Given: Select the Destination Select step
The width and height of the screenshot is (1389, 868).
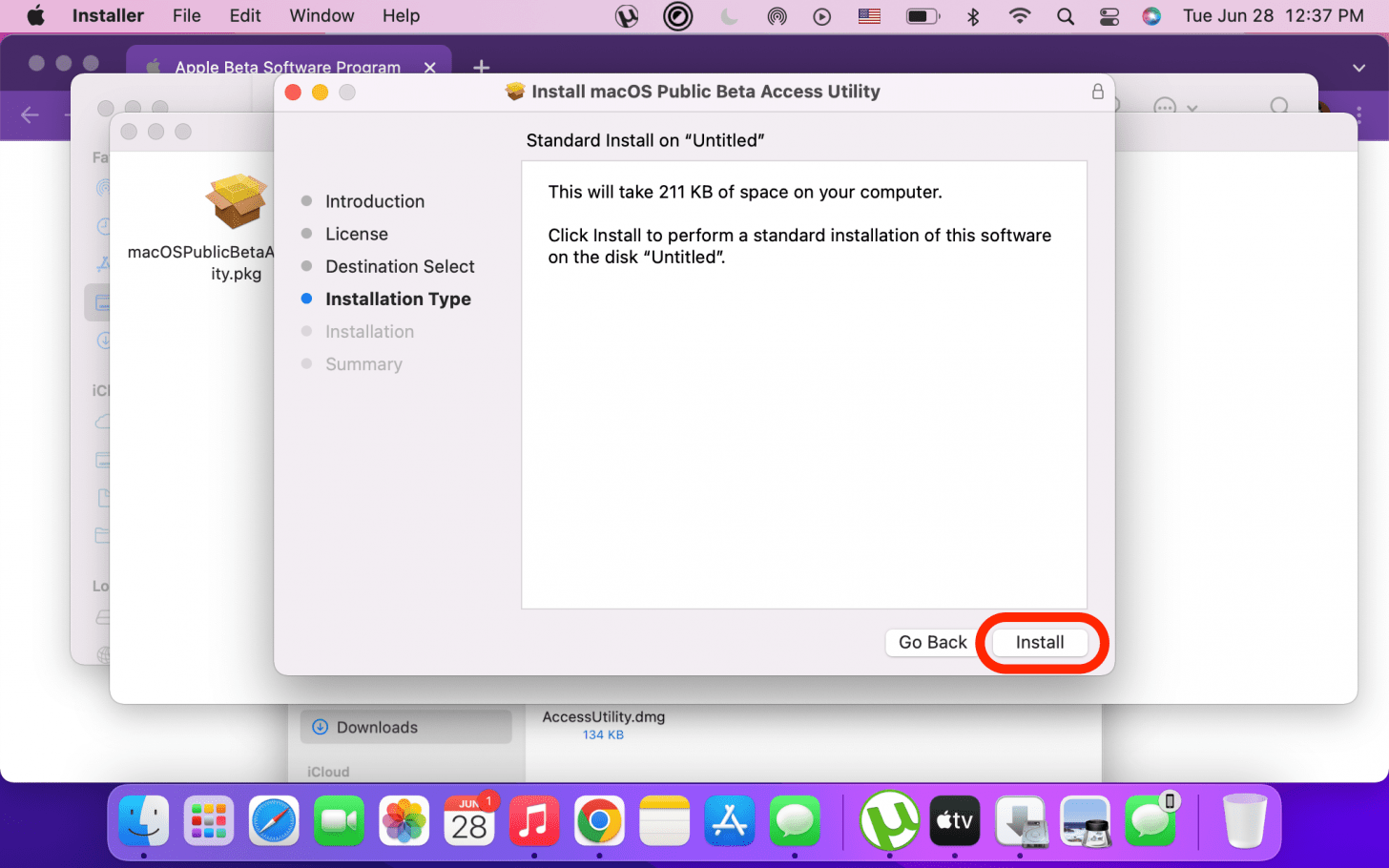Looking at the screenshot, I should [399, 266].
